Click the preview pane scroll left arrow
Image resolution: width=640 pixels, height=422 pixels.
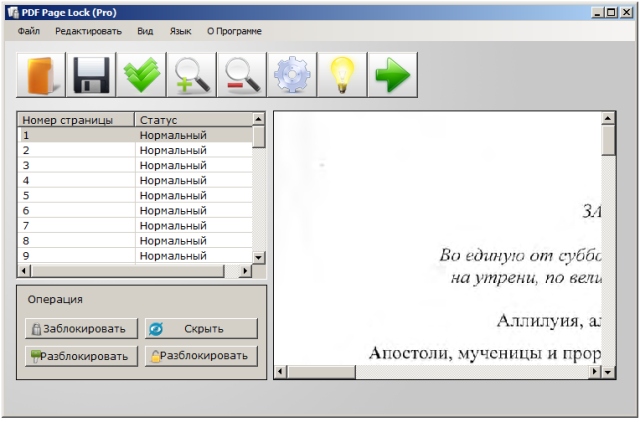click(280, 372)
